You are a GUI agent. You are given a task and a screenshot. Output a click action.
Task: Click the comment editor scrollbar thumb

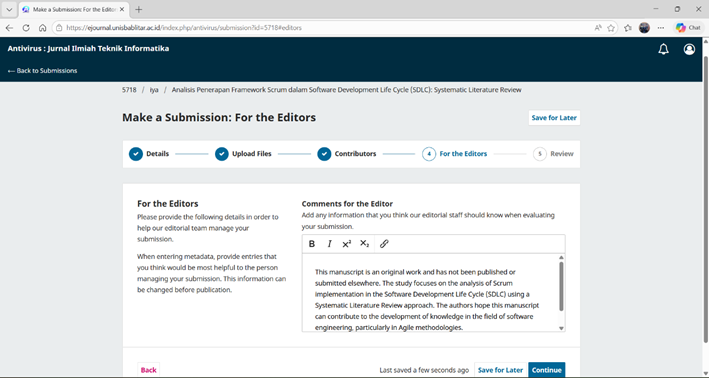pos(561,286)
